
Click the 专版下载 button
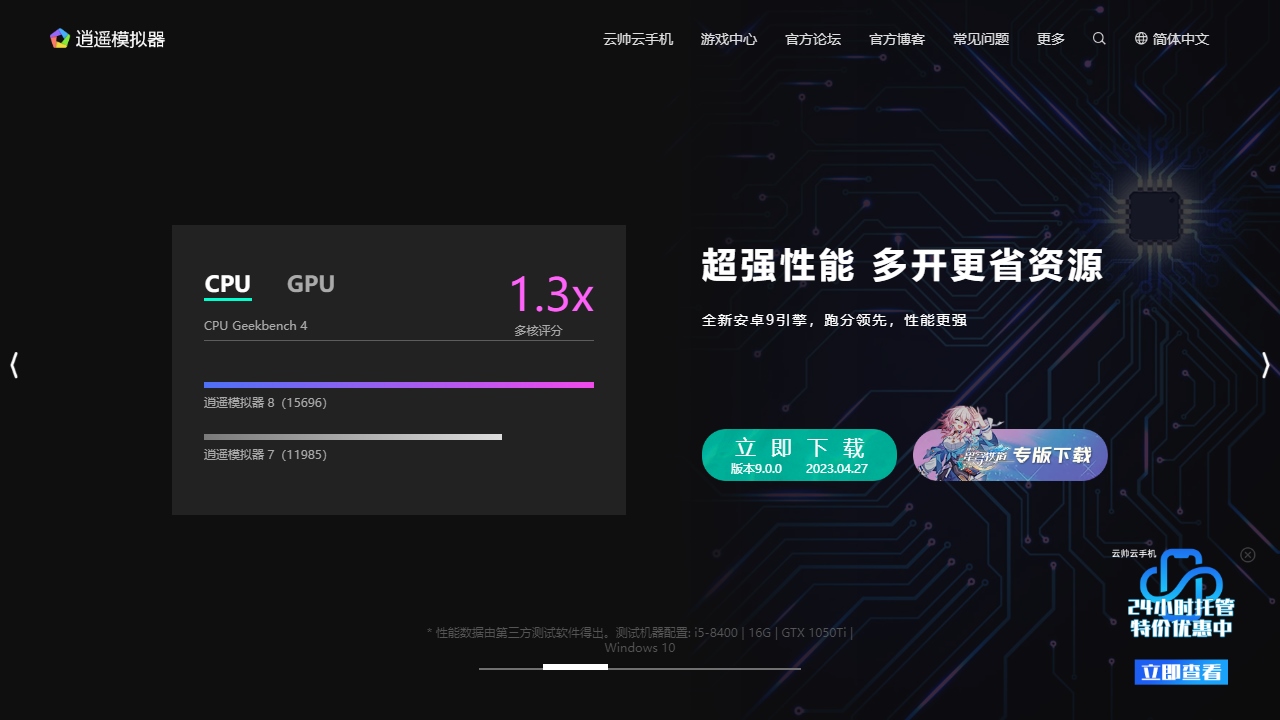[1010, 455]
